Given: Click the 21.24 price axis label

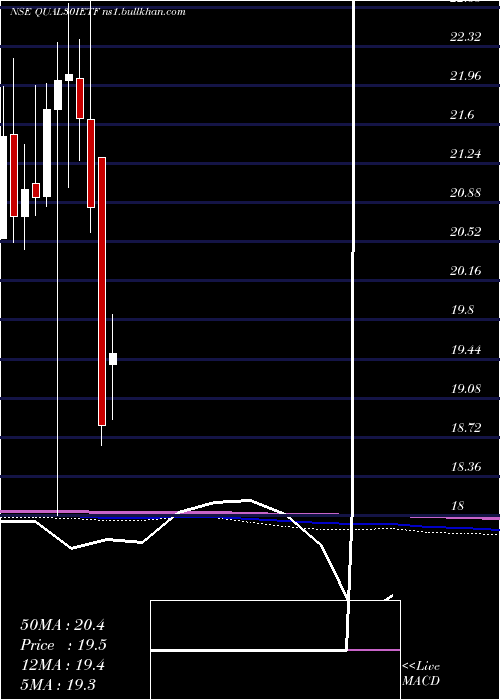Looking at the screenshot, I should [x=466, y=154].
